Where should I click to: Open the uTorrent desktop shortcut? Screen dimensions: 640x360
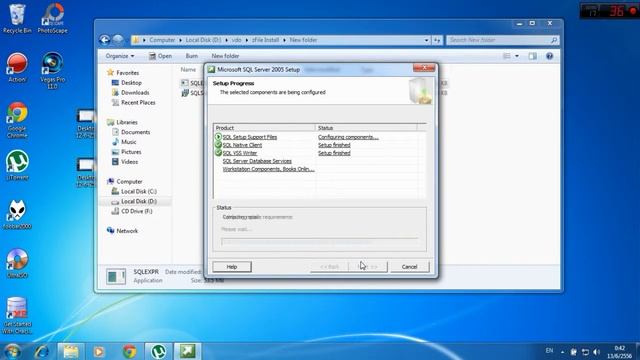click(17, 165)
